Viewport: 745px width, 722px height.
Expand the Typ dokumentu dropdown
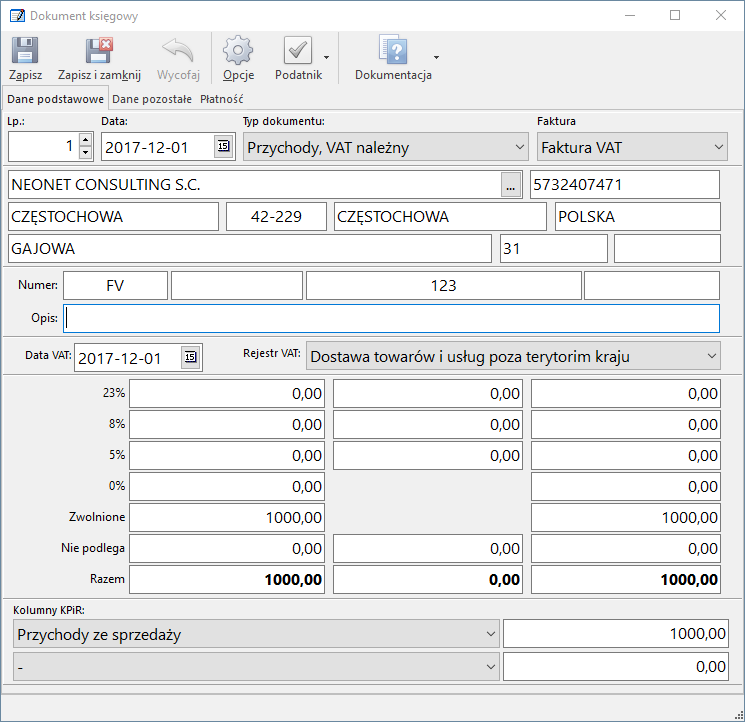[519, 147]
